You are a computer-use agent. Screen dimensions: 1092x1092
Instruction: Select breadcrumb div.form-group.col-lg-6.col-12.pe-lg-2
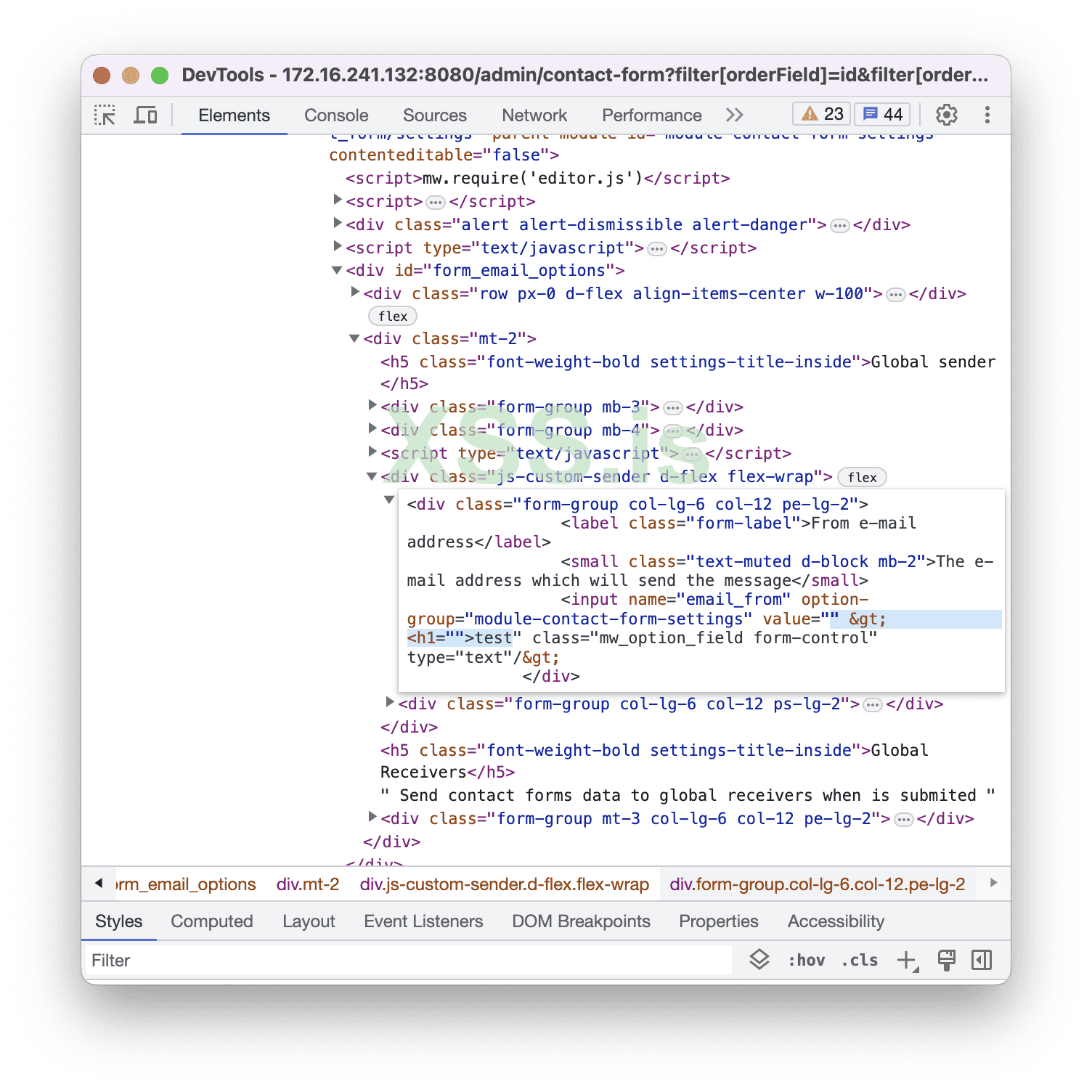818,884
